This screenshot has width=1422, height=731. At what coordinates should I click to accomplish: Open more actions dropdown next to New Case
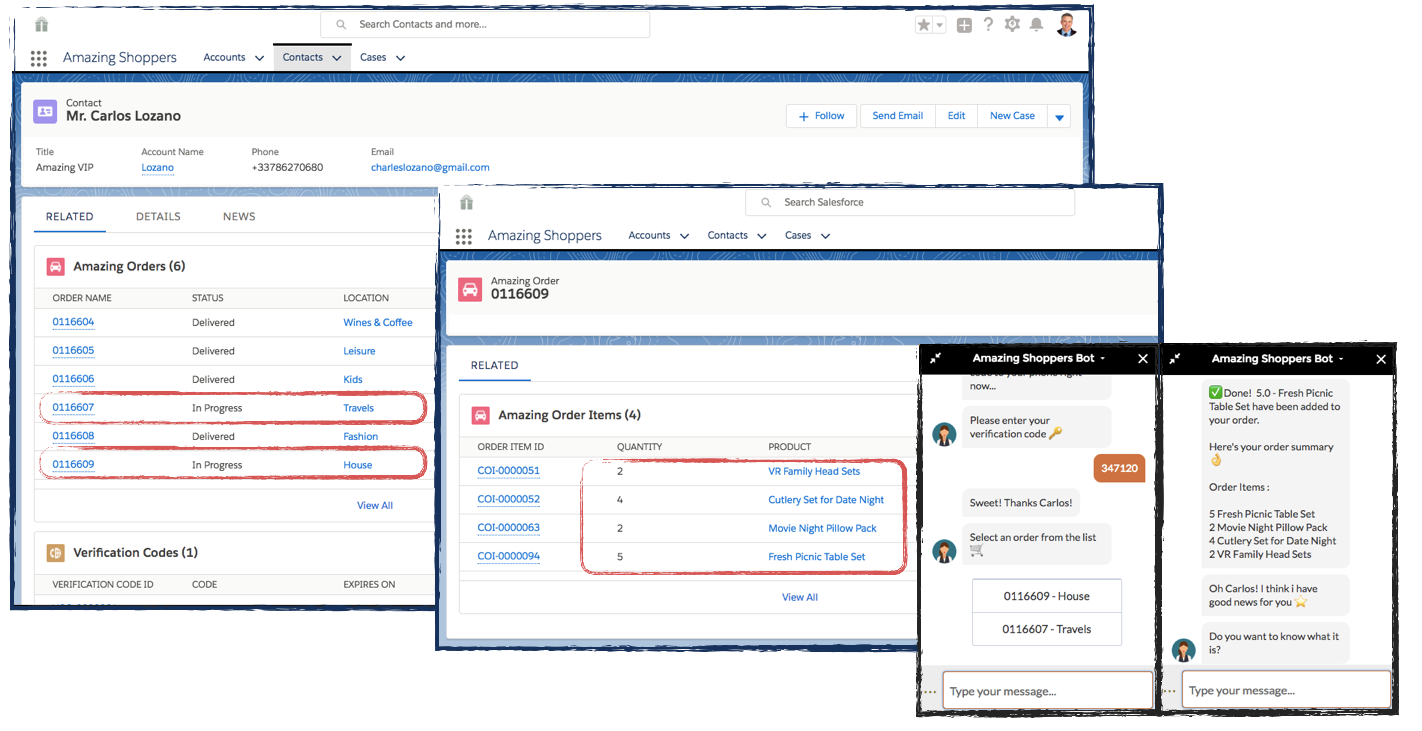click(1059, 117)
